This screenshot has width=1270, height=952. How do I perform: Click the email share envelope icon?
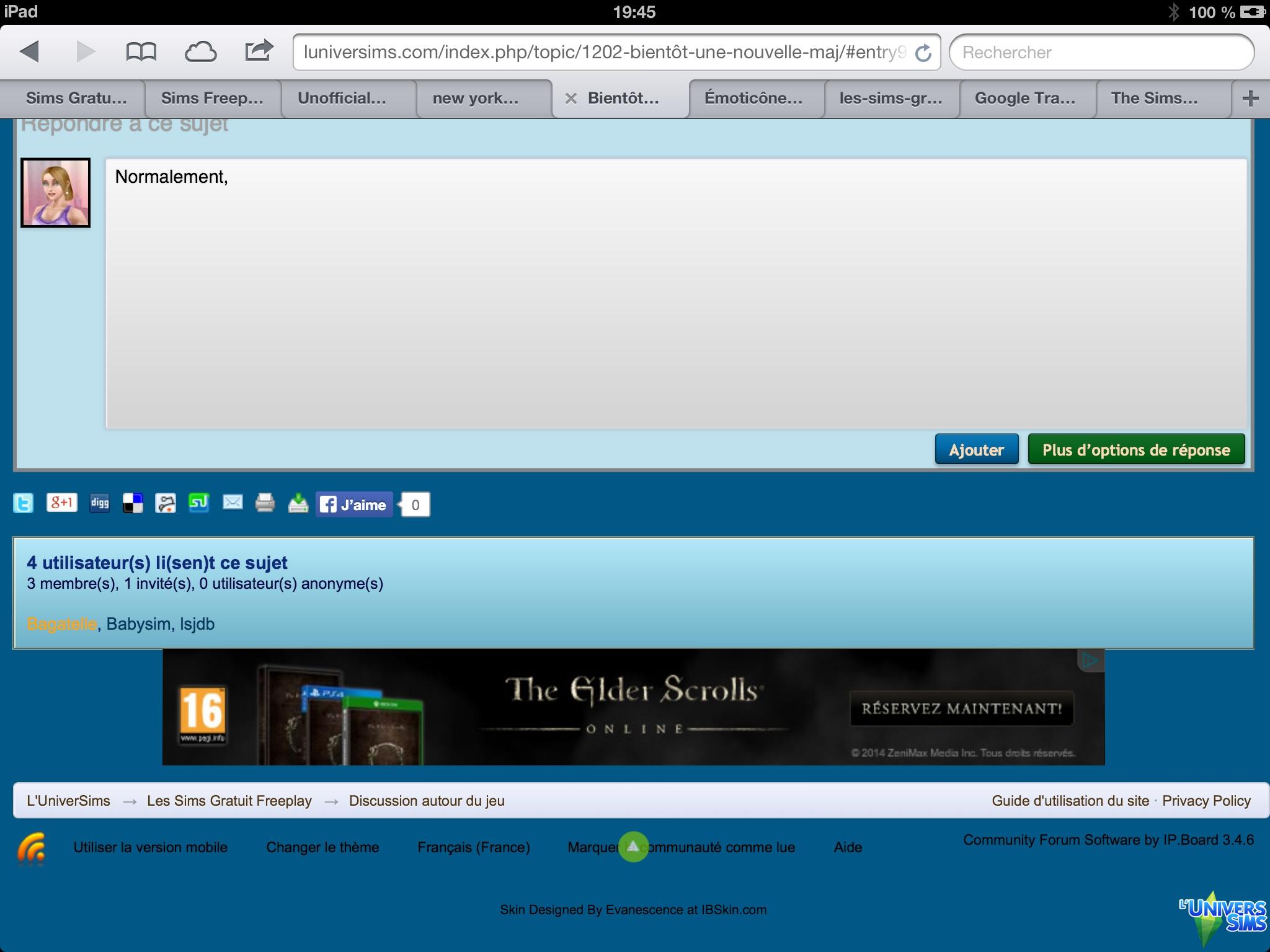[x=233, y=502]
